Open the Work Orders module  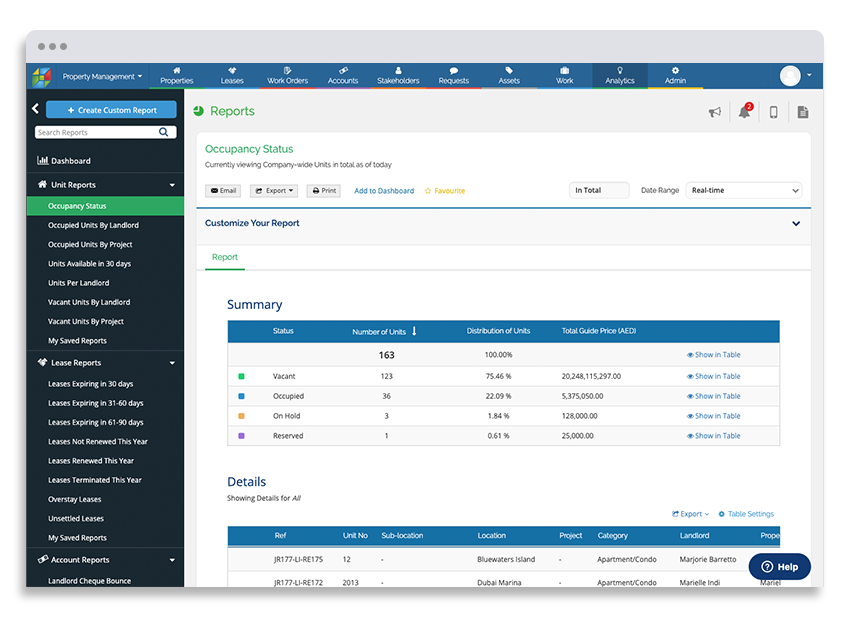tap(287, 75)
